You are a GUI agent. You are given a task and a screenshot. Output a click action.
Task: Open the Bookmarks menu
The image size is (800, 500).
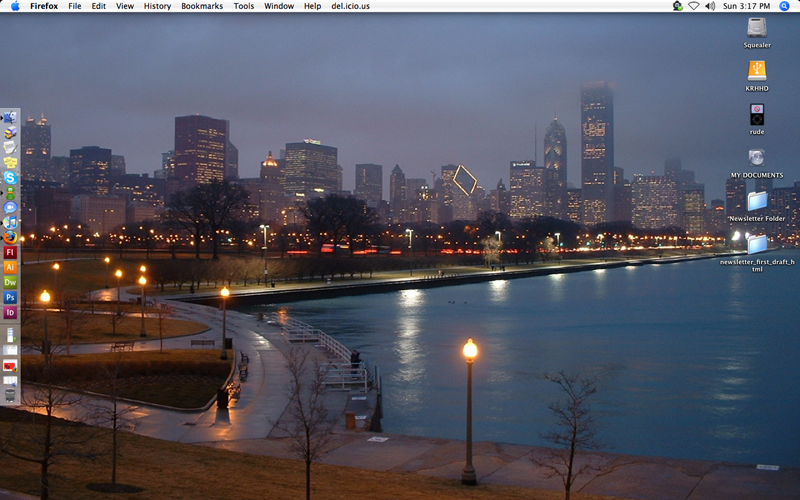click(202, 6)
